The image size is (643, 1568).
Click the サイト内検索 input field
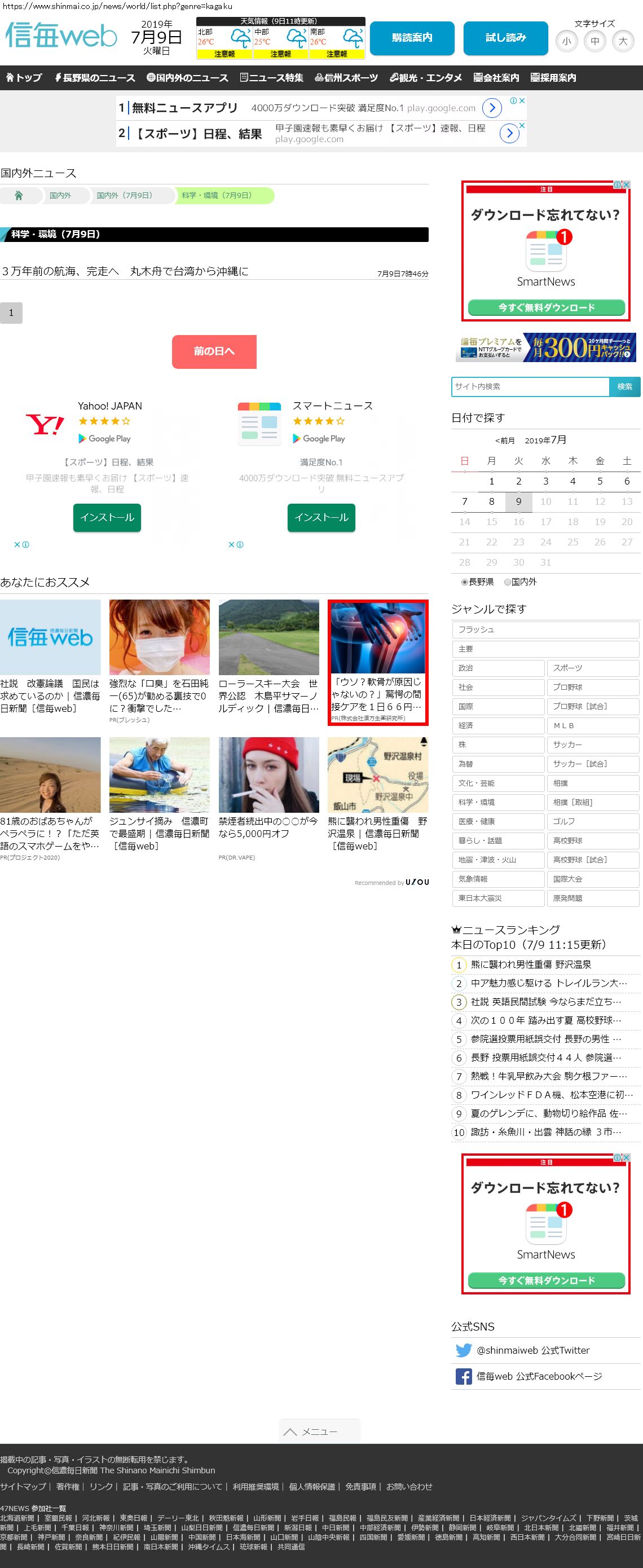pyautogui.click(x=530, y=386)
